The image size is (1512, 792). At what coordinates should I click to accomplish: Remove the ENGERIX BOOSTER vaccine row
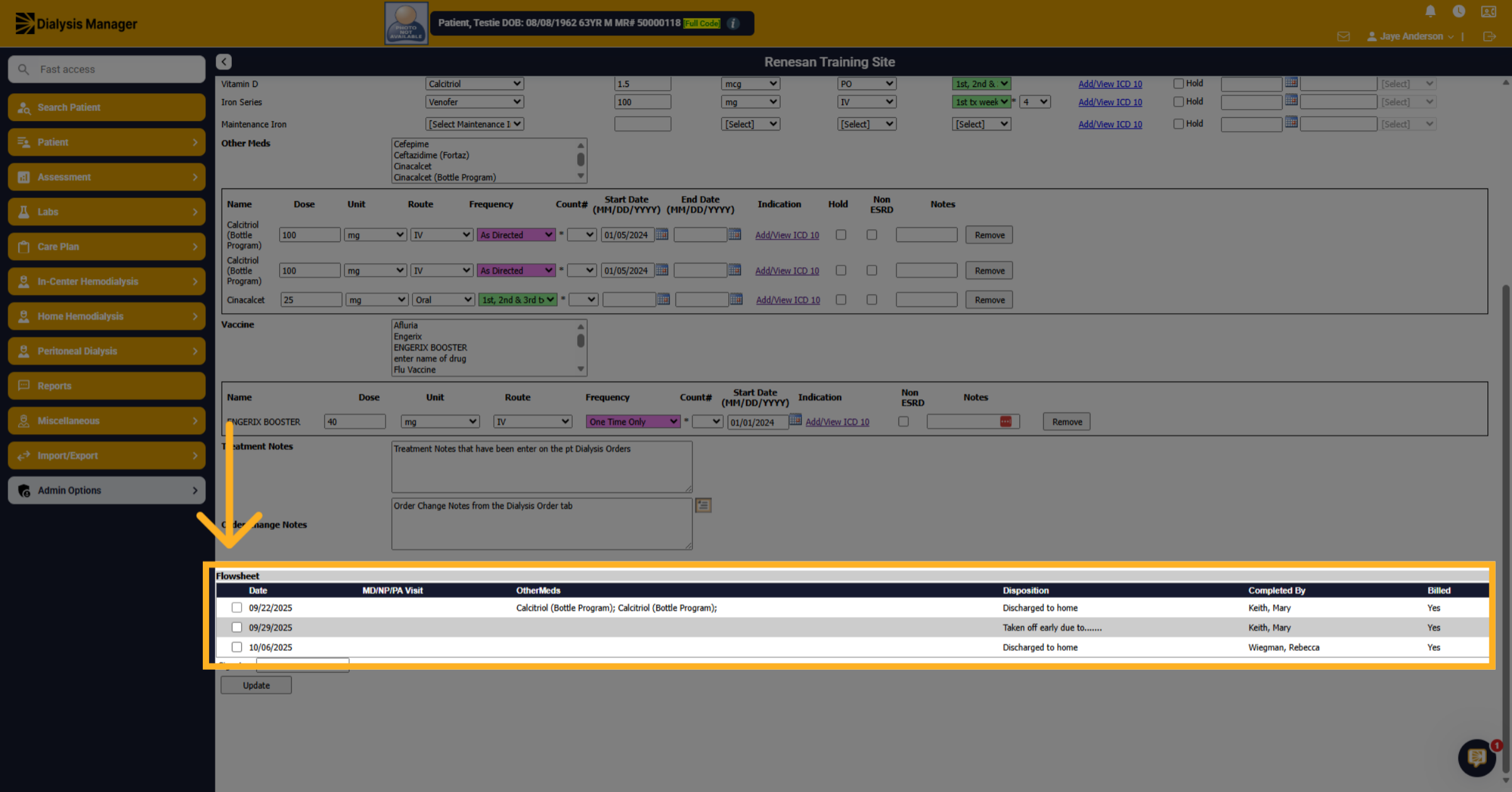[1067, 422]
